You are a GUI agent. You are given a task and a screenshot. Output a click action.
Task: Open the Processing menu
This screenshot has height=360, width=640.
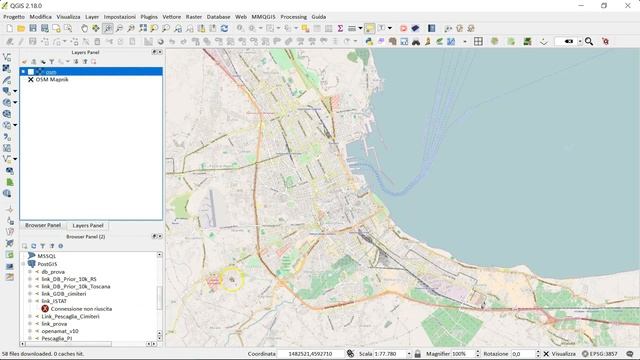click(x=293, y=17)
